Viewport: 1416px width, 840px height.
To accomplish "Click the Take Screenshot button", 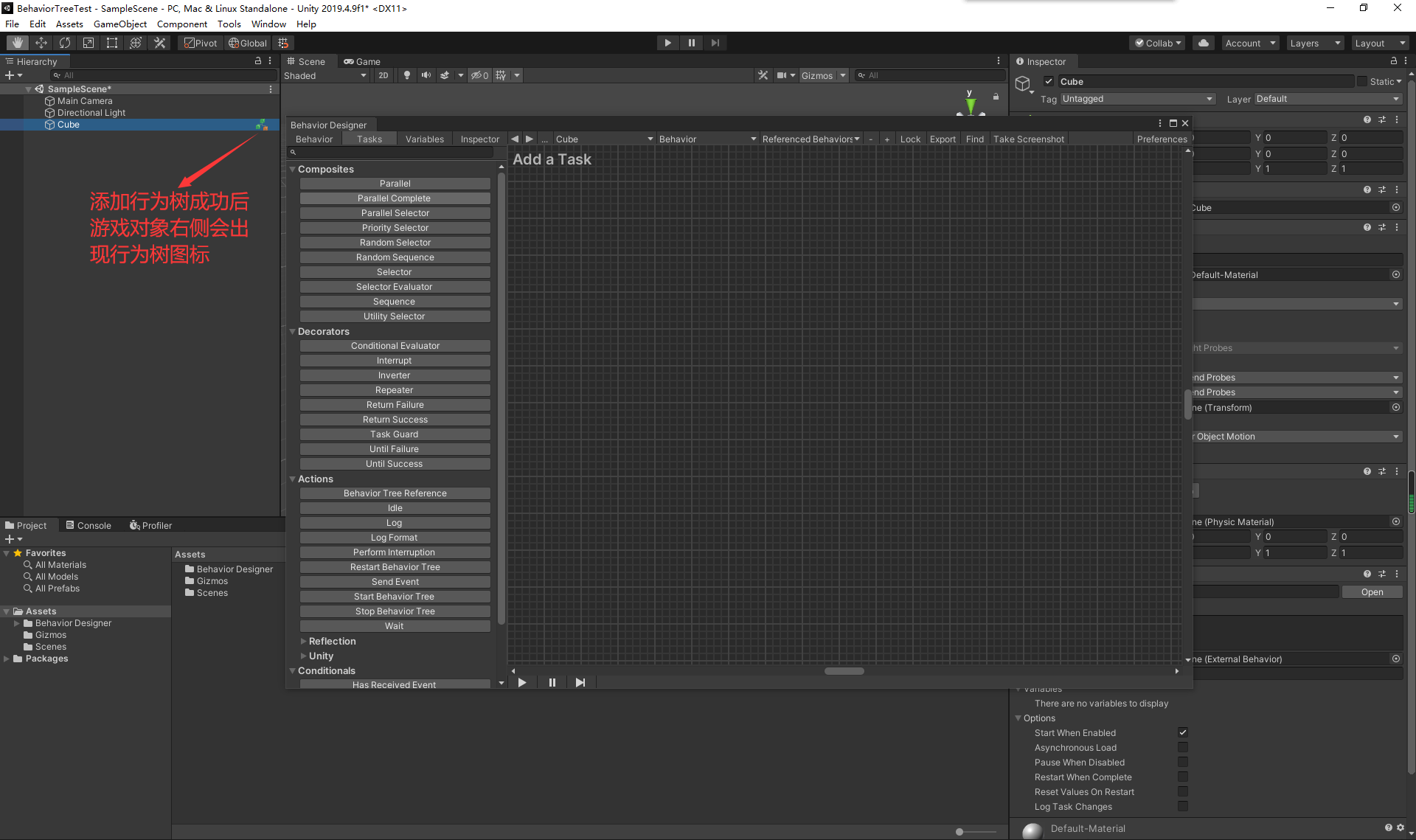I will (x=1028, y=139).
